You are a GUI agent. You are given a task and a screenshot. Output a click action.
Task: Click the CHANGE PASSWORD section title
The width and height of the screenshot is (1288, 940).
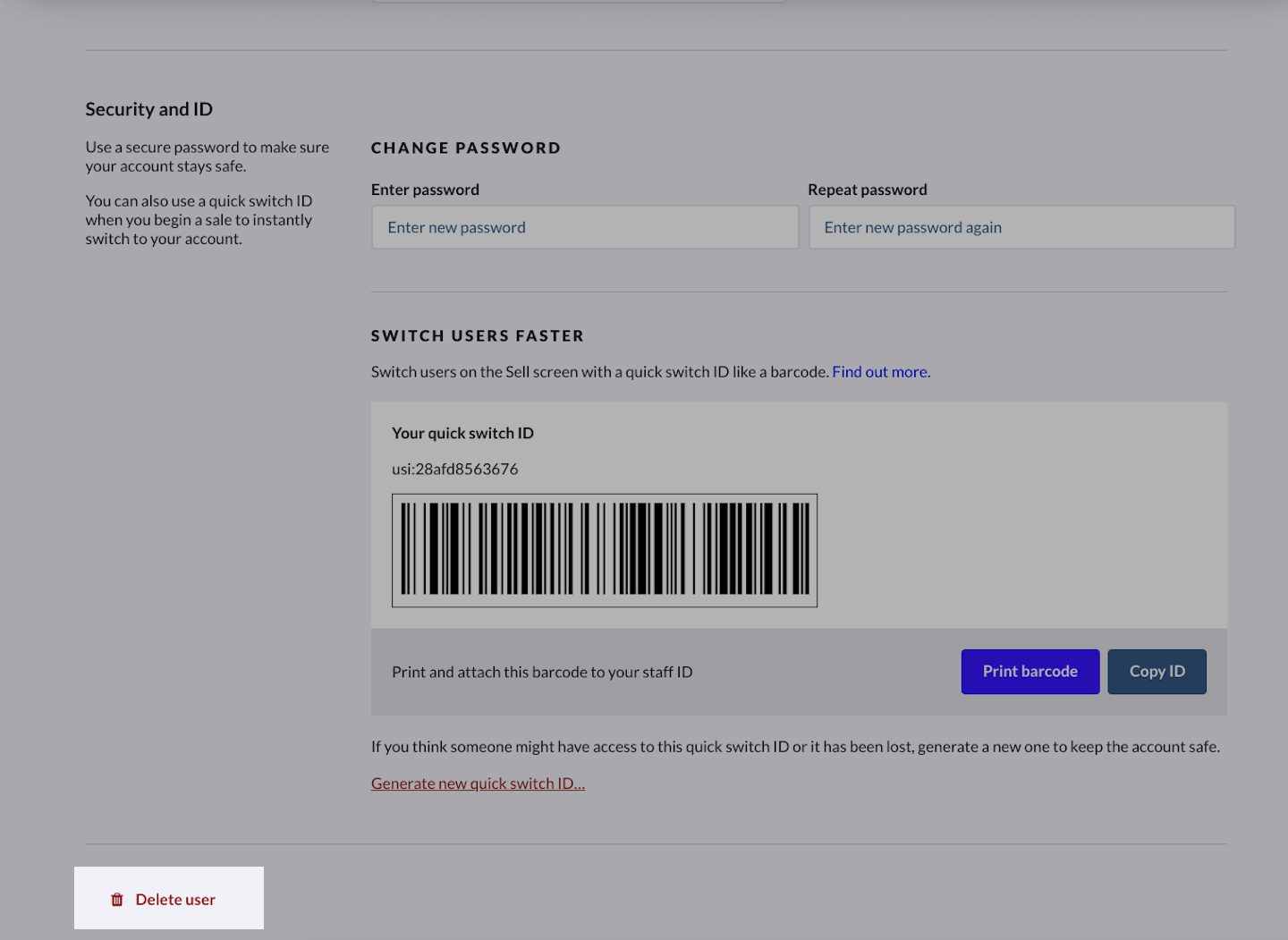pos(466,148)
